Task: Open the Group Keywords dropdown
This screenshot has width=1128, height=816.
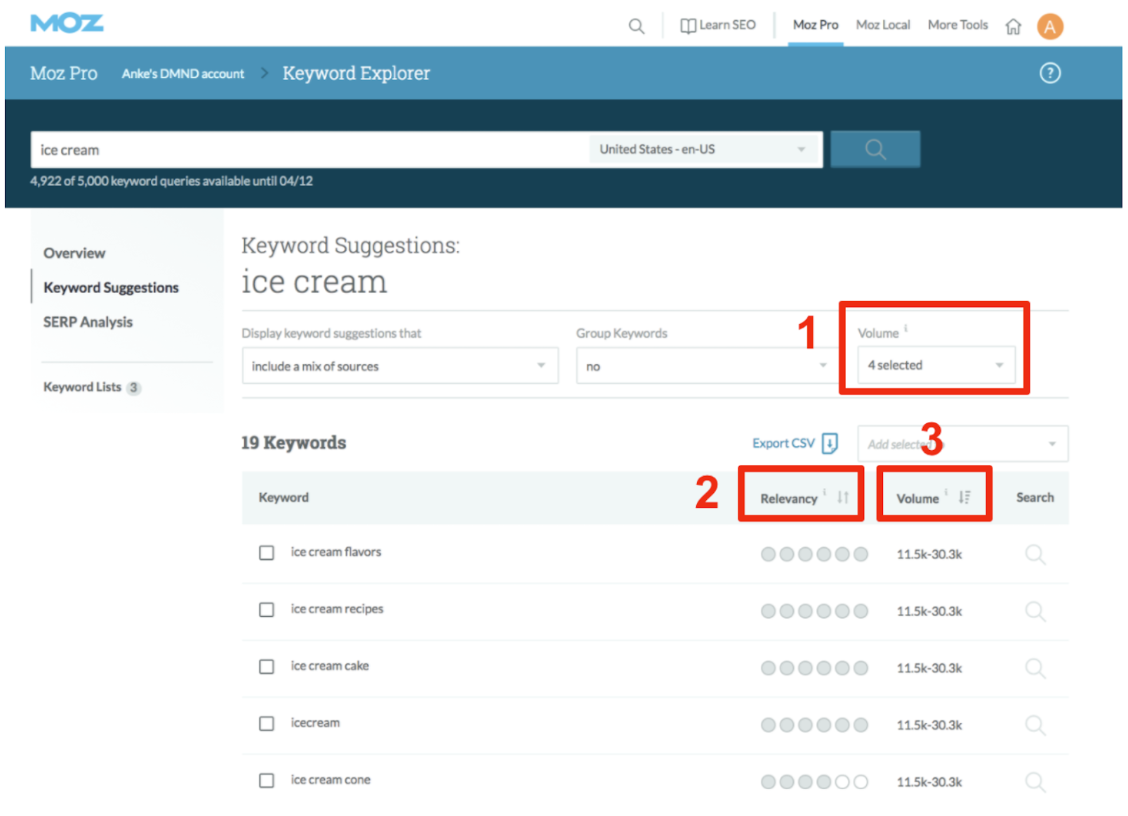Action: pyautogui.click(x=706, y=367)
